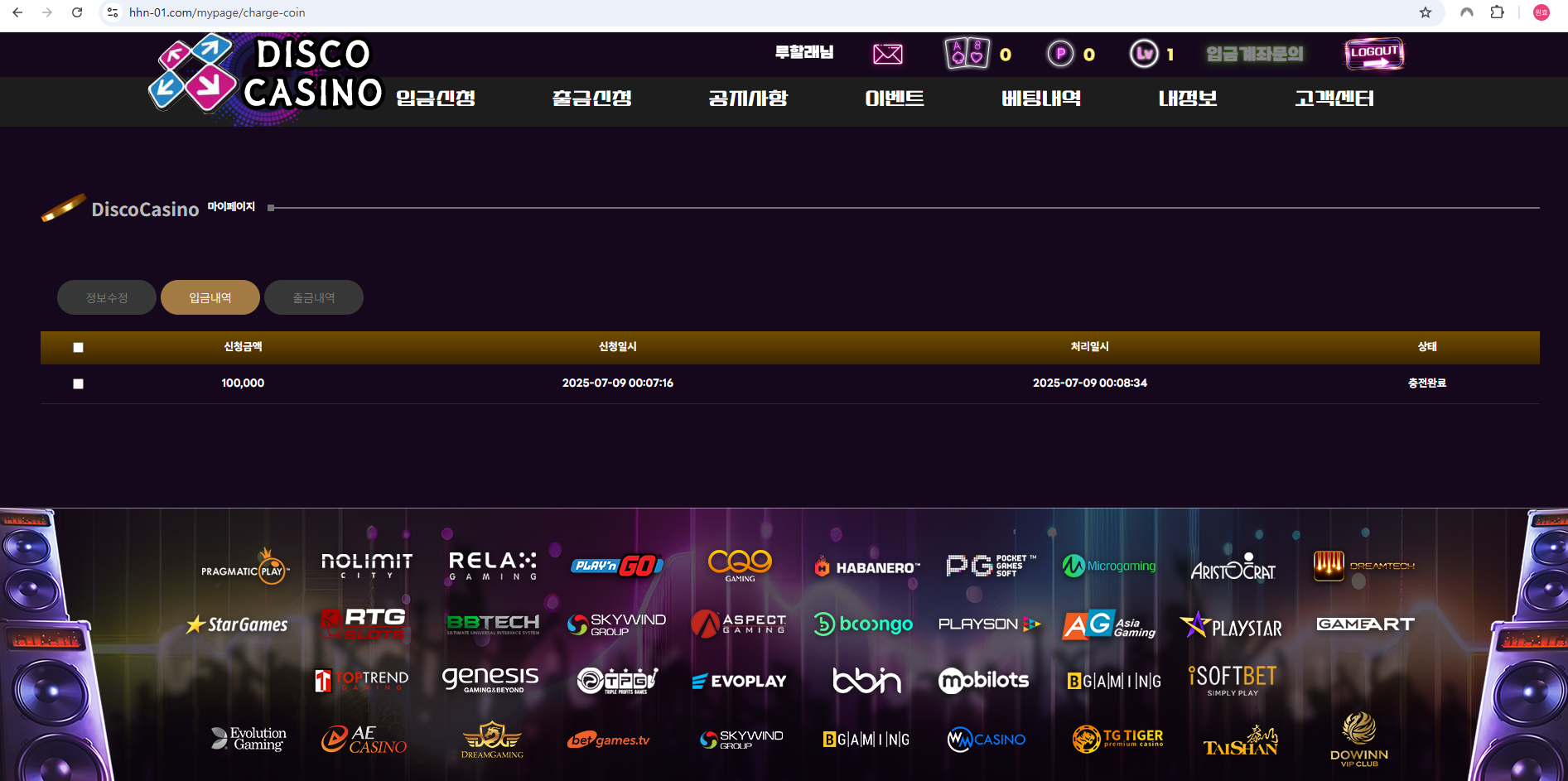Bookmark page with the star icon

click(1426, 12)
